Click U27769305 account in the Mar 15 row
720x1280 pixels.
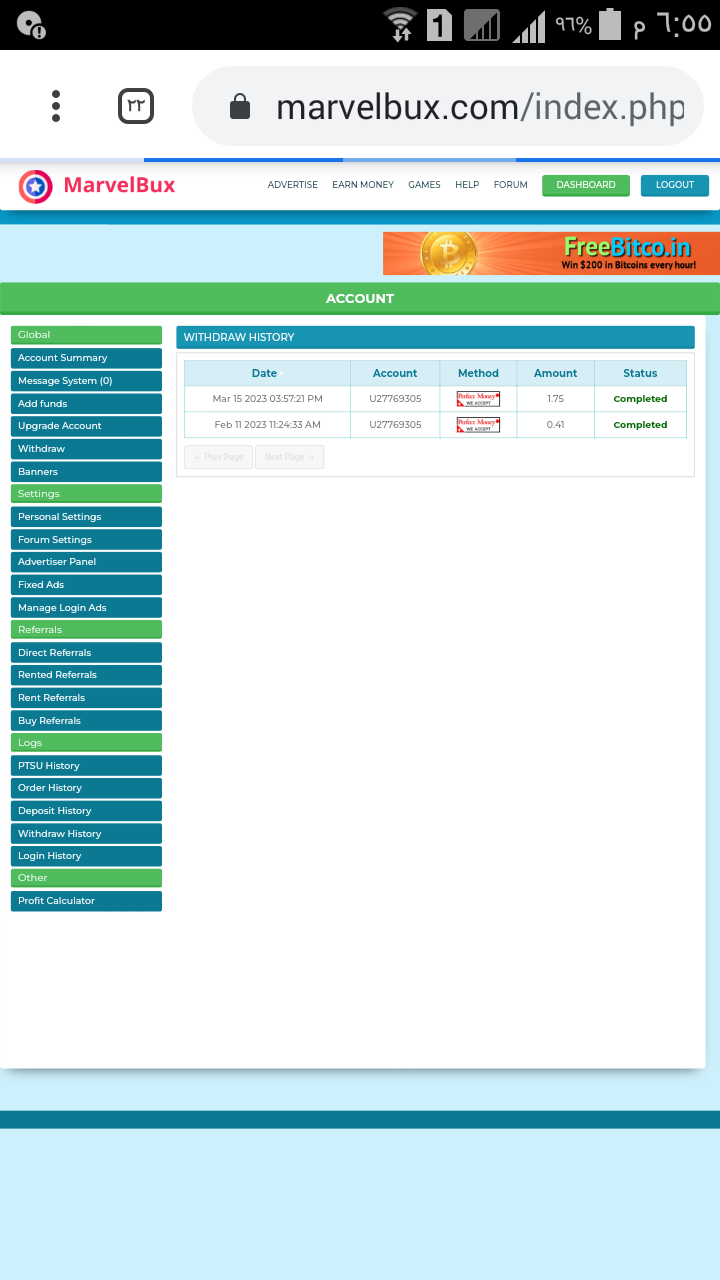[x=395, y=399]
